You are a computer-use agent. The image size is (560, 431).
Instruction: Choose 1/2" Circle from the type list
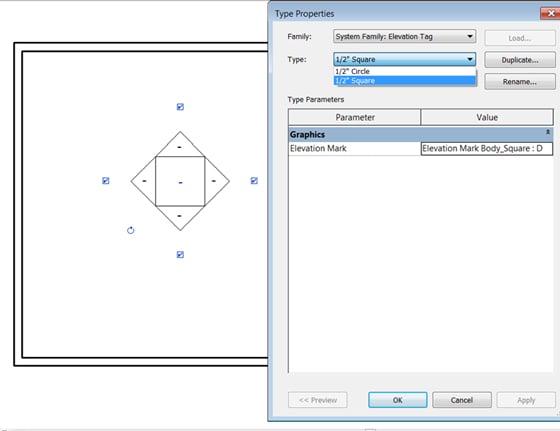pyautogui.click(x=405, y=71)
